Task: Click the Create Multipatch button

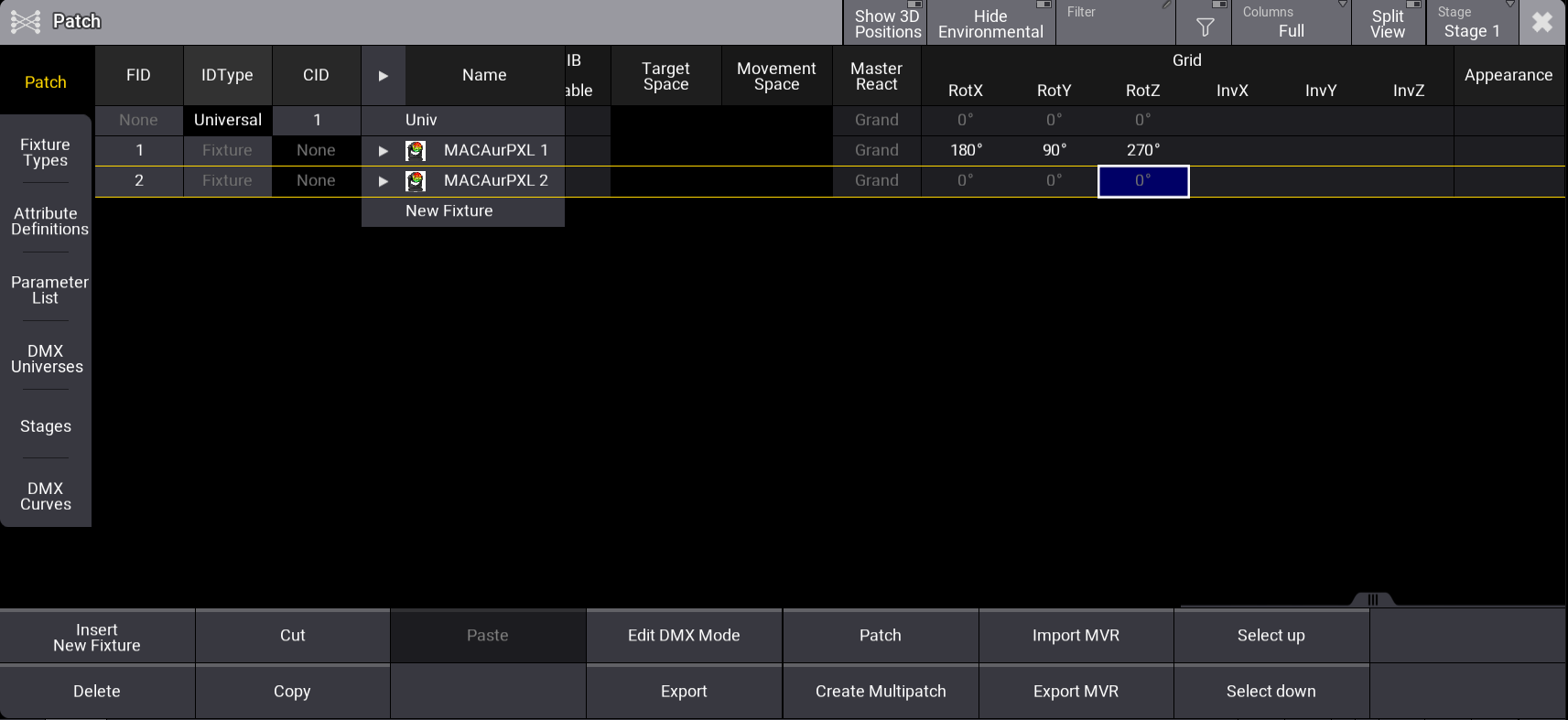Action: 881,692
